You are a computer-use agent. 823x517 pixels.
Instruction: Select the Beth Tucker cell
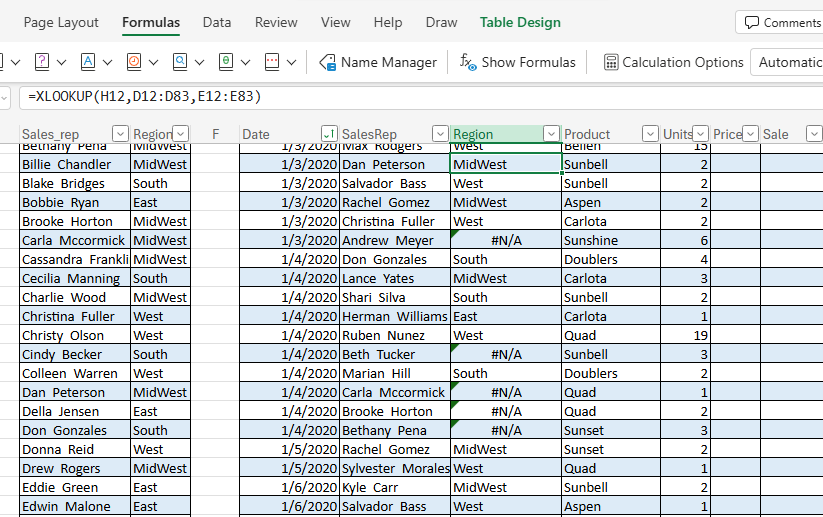click(395, 354)
